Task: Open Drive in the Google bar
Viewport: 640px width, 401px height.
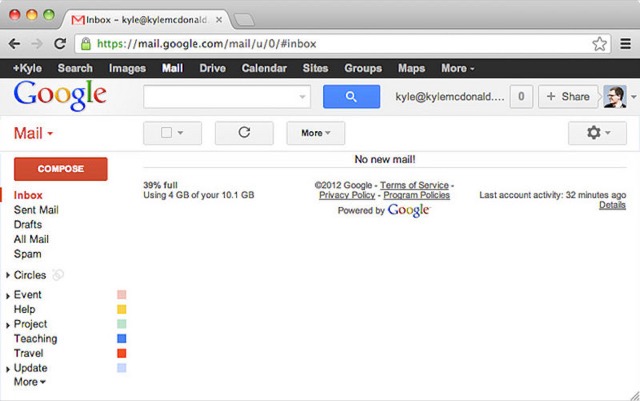Action: point(212,68)
